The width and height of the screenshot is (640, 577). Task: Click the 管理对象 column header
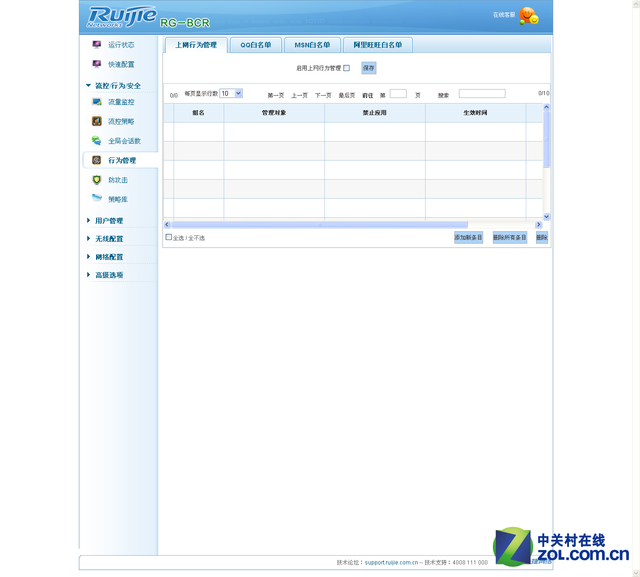coord(274,113)
